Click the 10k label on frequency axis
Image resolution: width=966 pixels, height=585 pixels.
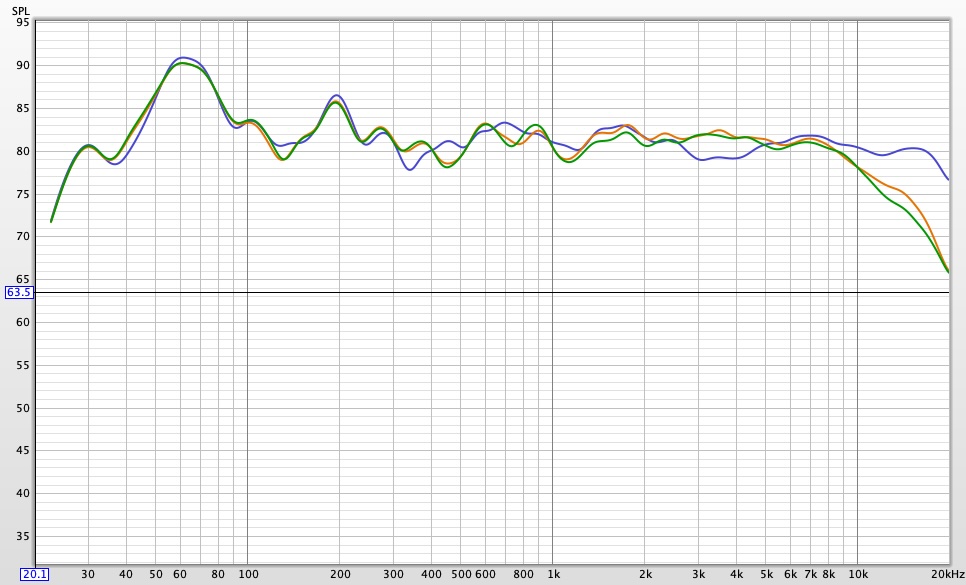(x=858, y=575)
